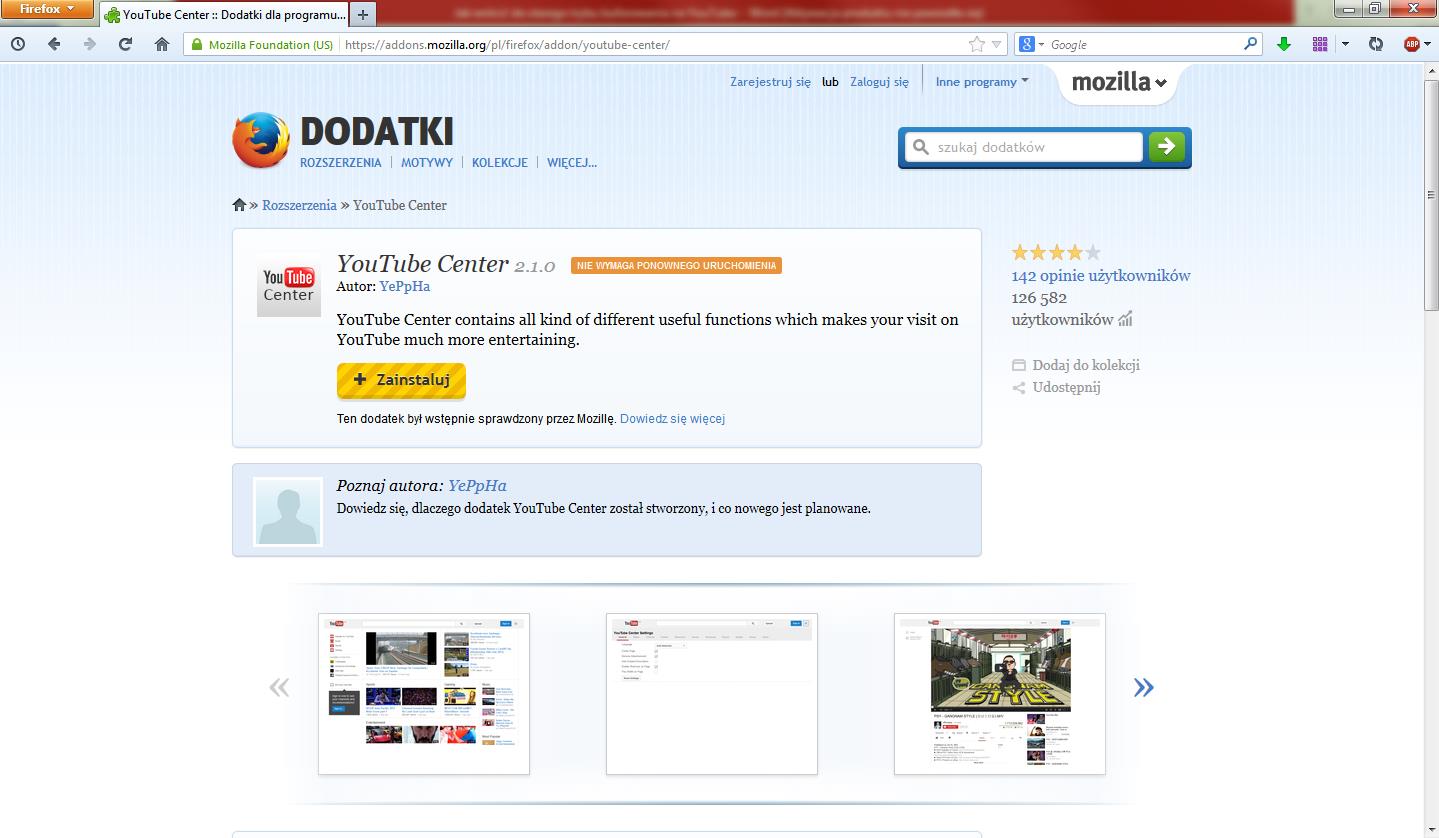Click the DODATKI heading
The height and width of the screenshot is (838, 1439).
click(377, 132)
